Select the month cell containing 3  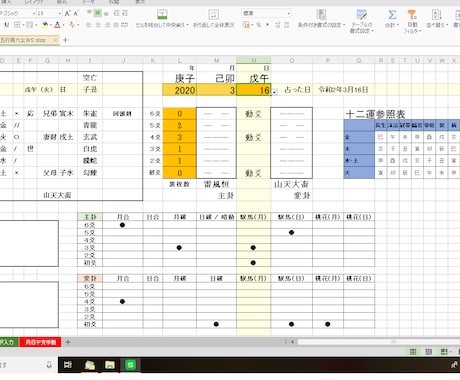[x=217, y=90]
